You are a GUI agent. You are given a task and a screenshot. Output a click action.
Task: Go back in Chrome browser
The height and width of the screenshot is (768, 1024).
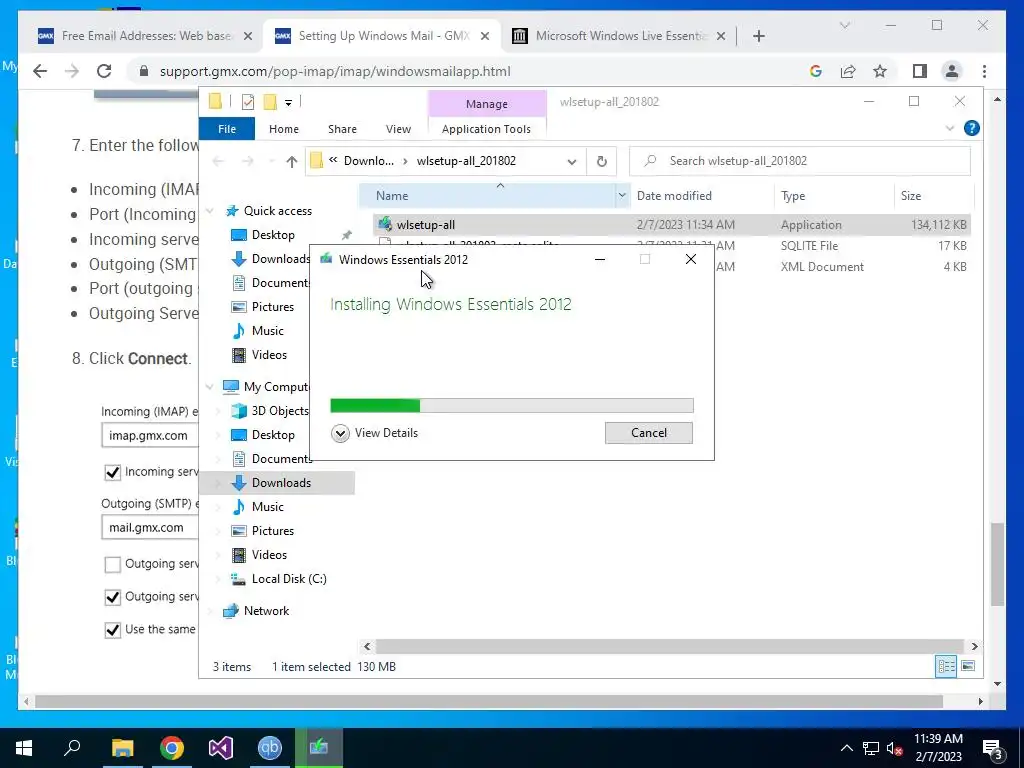40,71
